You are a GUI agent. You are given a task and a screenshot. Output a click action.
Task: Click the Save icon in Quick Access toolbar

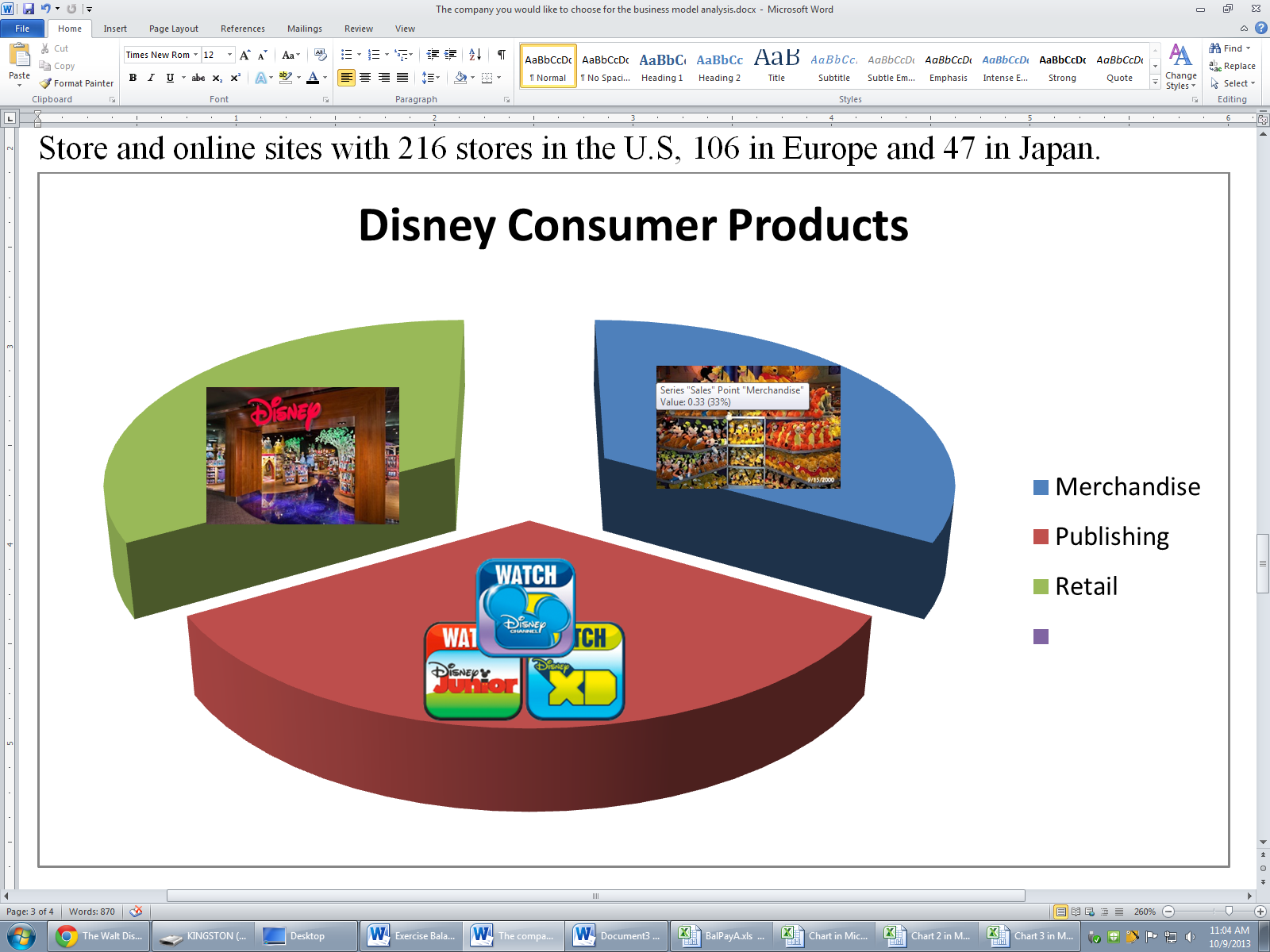(29, 9)
